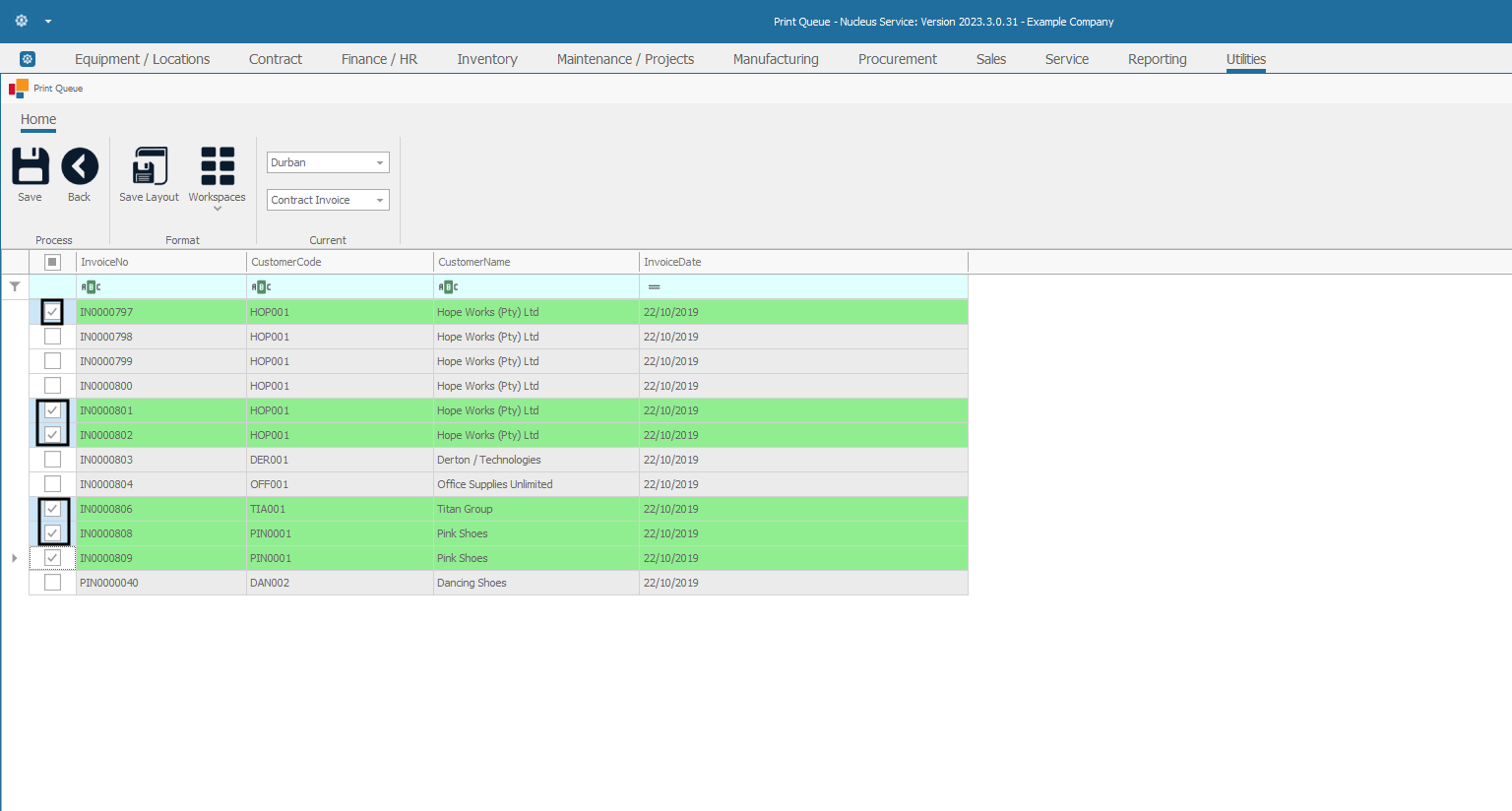Click the Office Supplies Unlimited customer cell
The image size is (1512, 811).
pos(536,484)
